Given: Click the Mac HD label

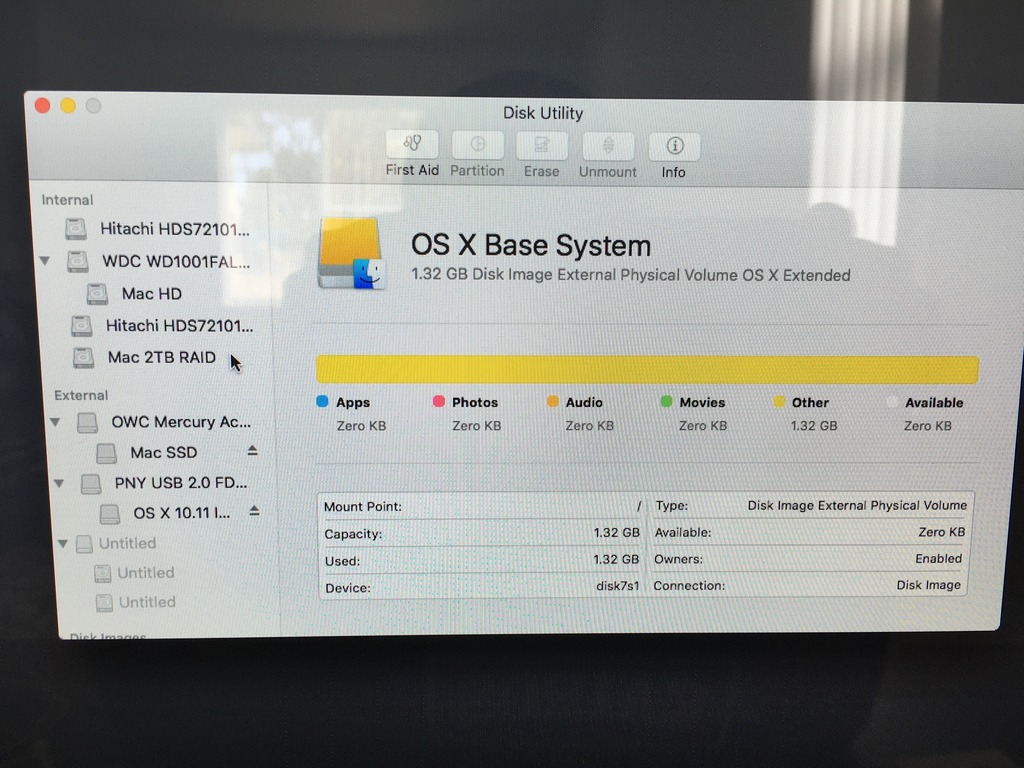Looking at the screenshot, I should (152, 294).
